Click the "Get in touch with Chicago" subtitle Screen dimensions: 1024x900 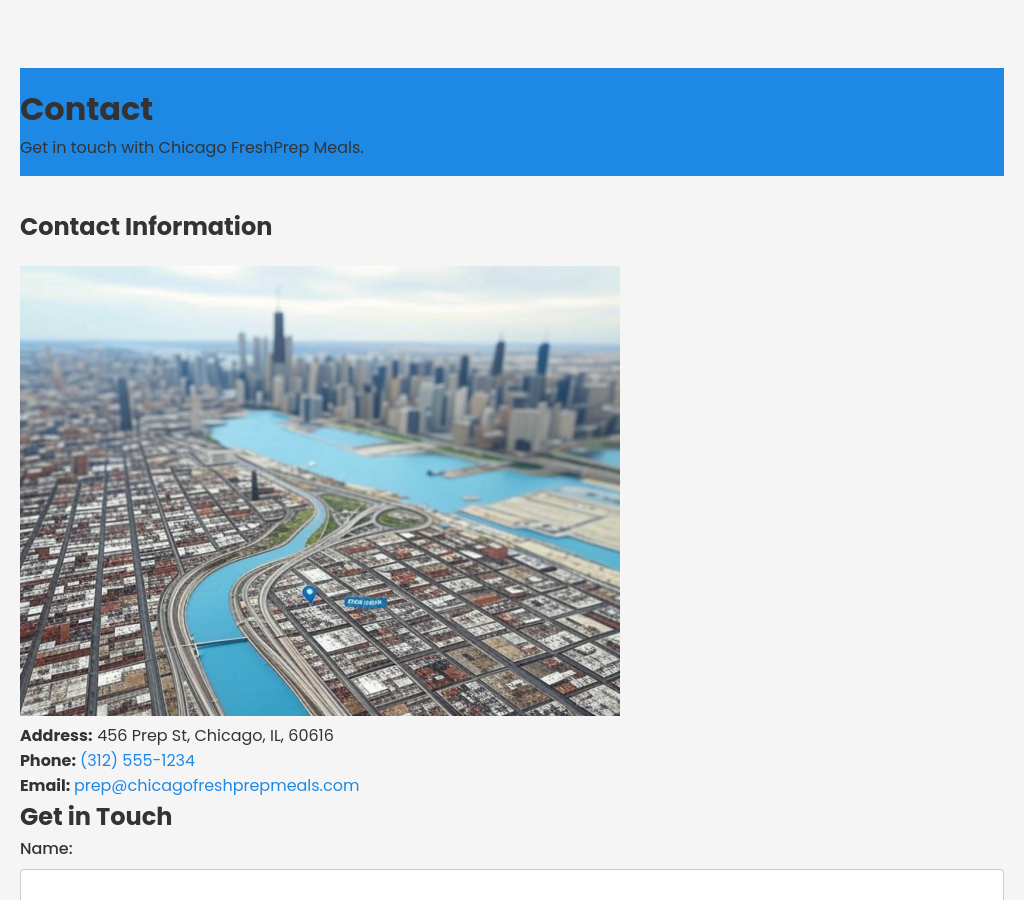(x=191, y=148)
